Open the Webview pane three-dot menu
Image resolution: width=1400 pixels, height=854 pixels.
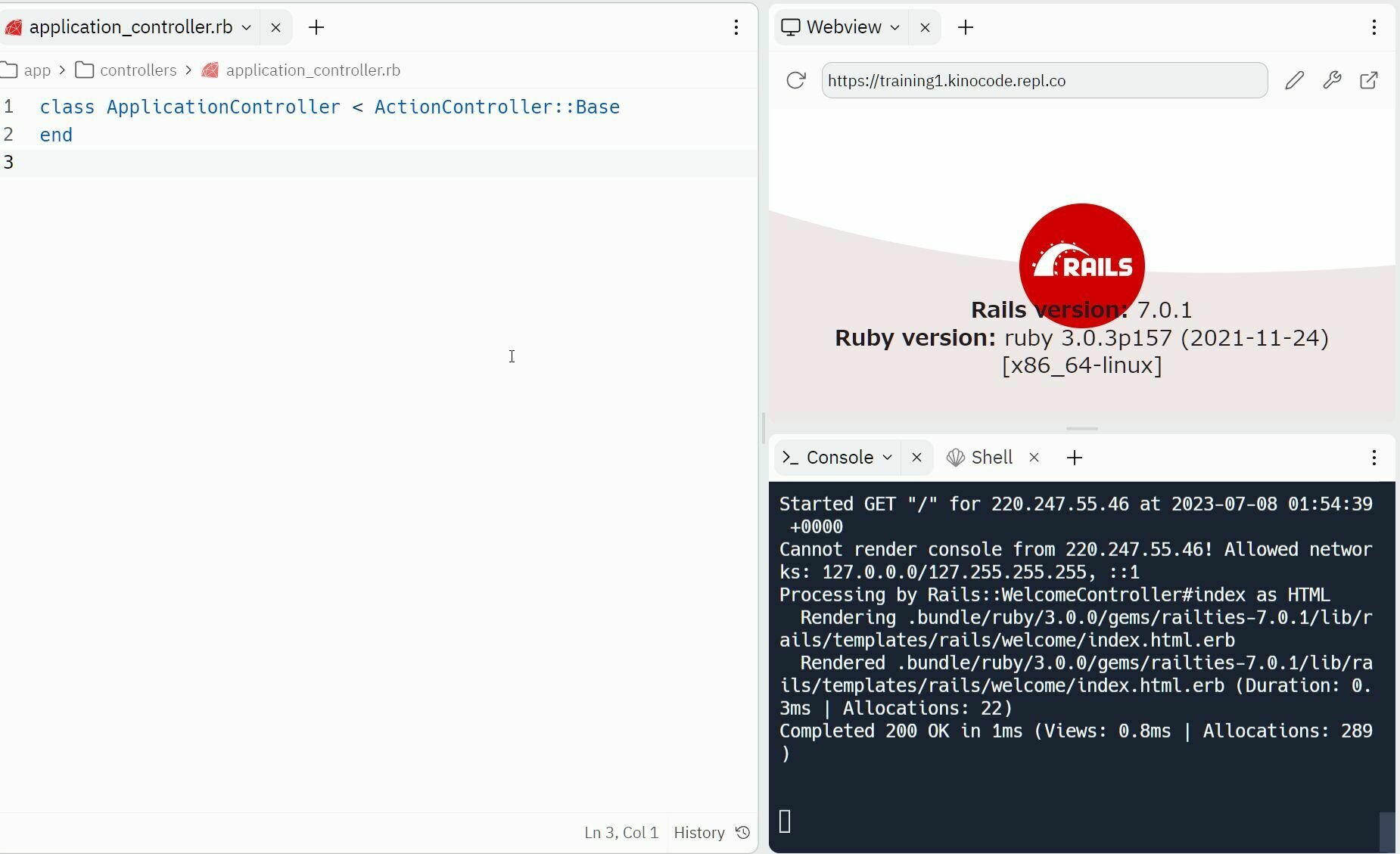click(1374, 27)
